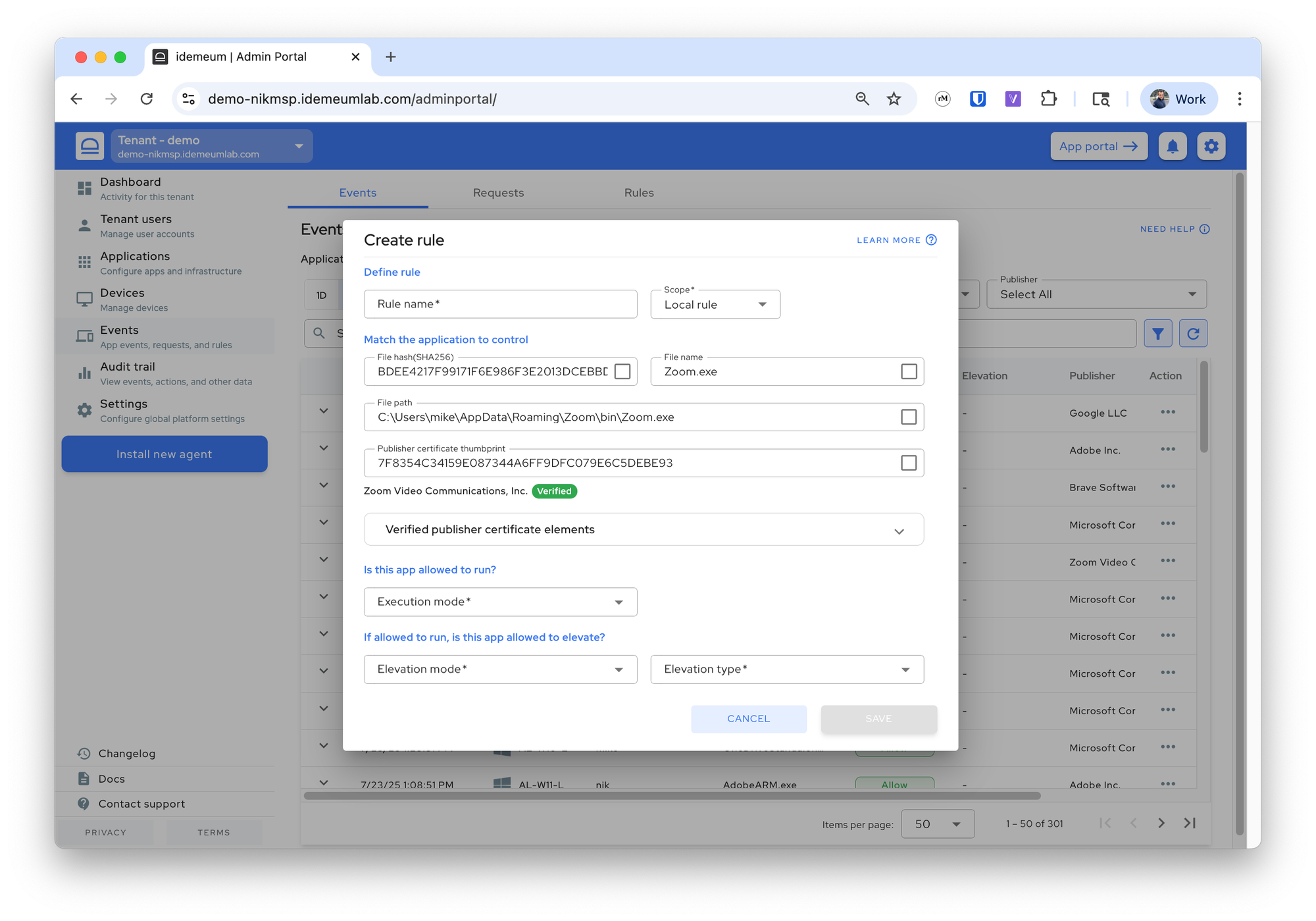Open the Elevation type dropdown
The width and height of the screenshot is (1316, 921).
(787, 670)
